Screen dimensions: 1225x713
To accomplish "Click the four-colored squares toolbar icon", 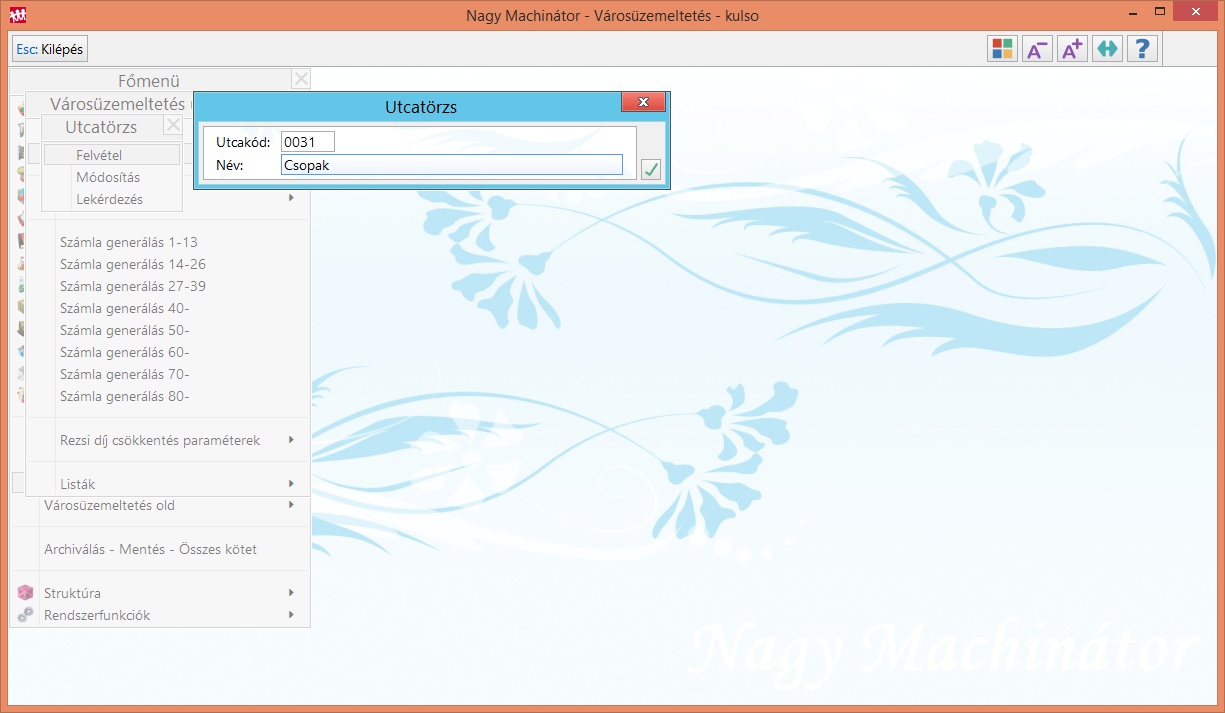I will [1002, 49].
